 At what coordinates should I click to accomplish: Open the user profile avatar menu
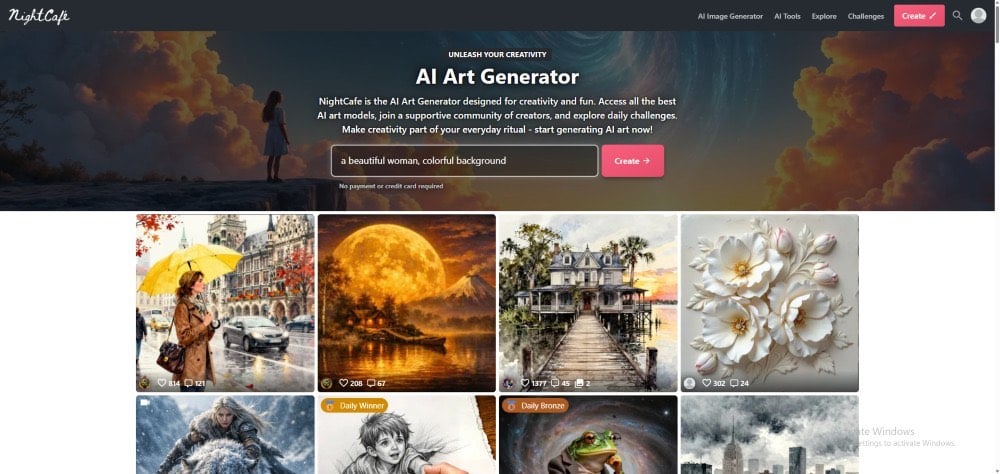click(x=978, y=15)
